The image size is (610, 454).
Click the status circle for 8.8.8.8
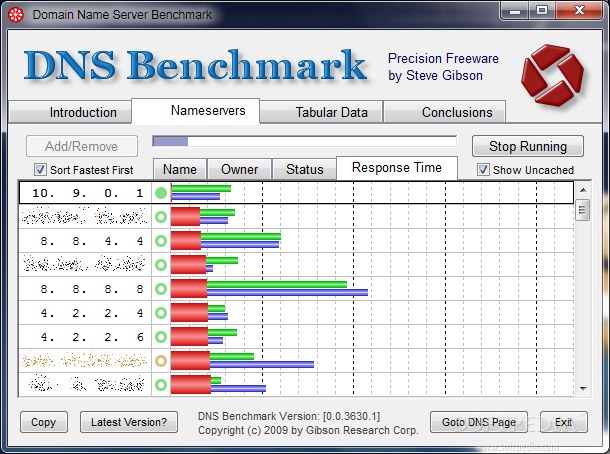point(161,289)
